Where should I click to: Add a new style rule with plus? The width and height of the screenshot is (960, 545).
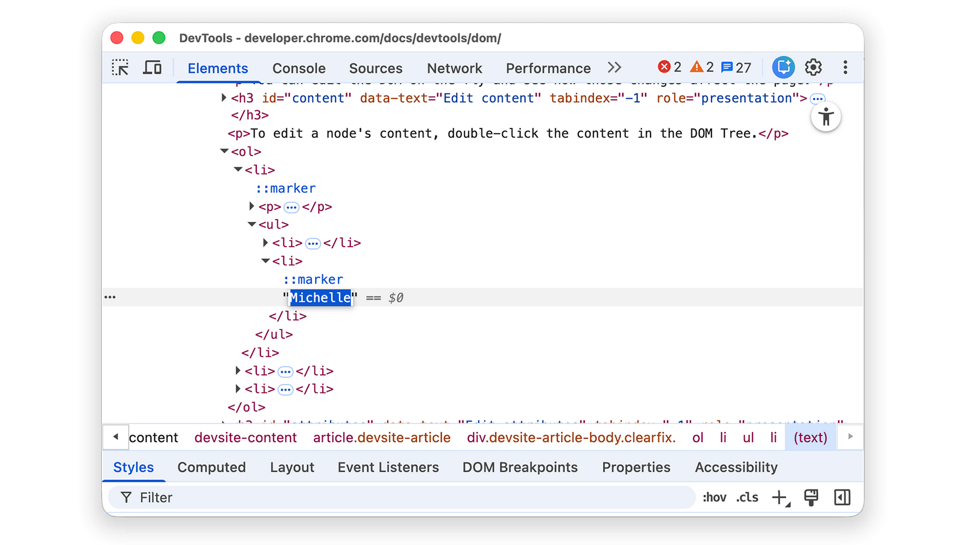tap(780, 497)
